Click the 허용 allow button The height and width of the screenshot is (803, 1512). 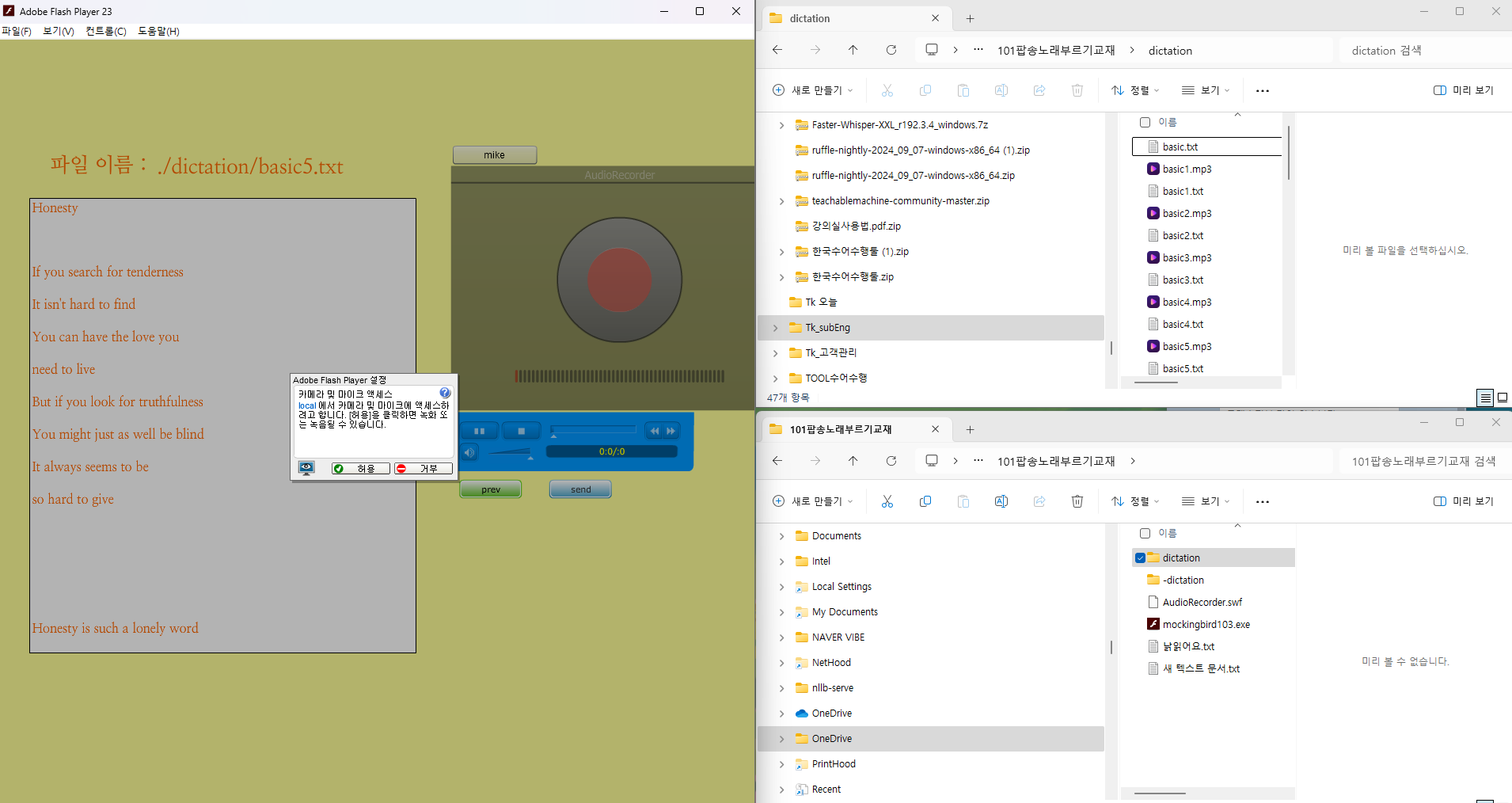(360, 469)
